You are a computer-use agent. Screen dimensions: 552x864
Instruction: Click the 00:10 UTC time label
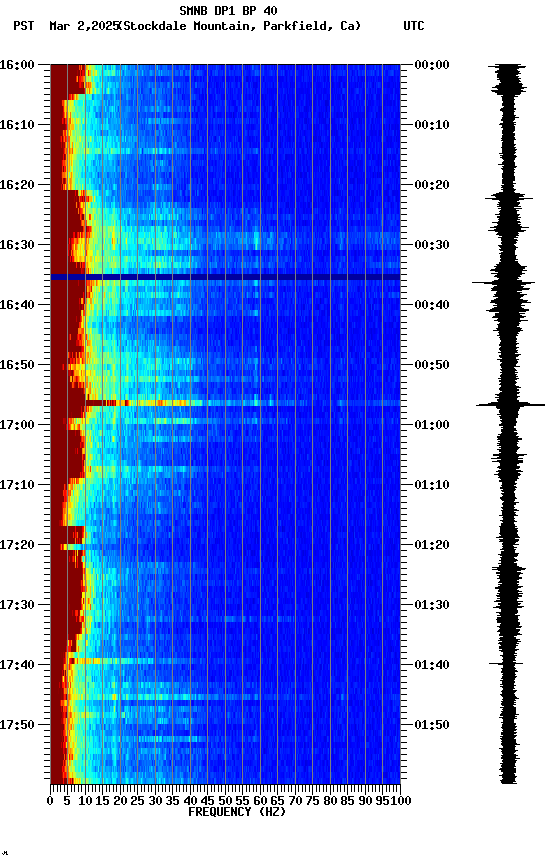[x=432, y=125]
